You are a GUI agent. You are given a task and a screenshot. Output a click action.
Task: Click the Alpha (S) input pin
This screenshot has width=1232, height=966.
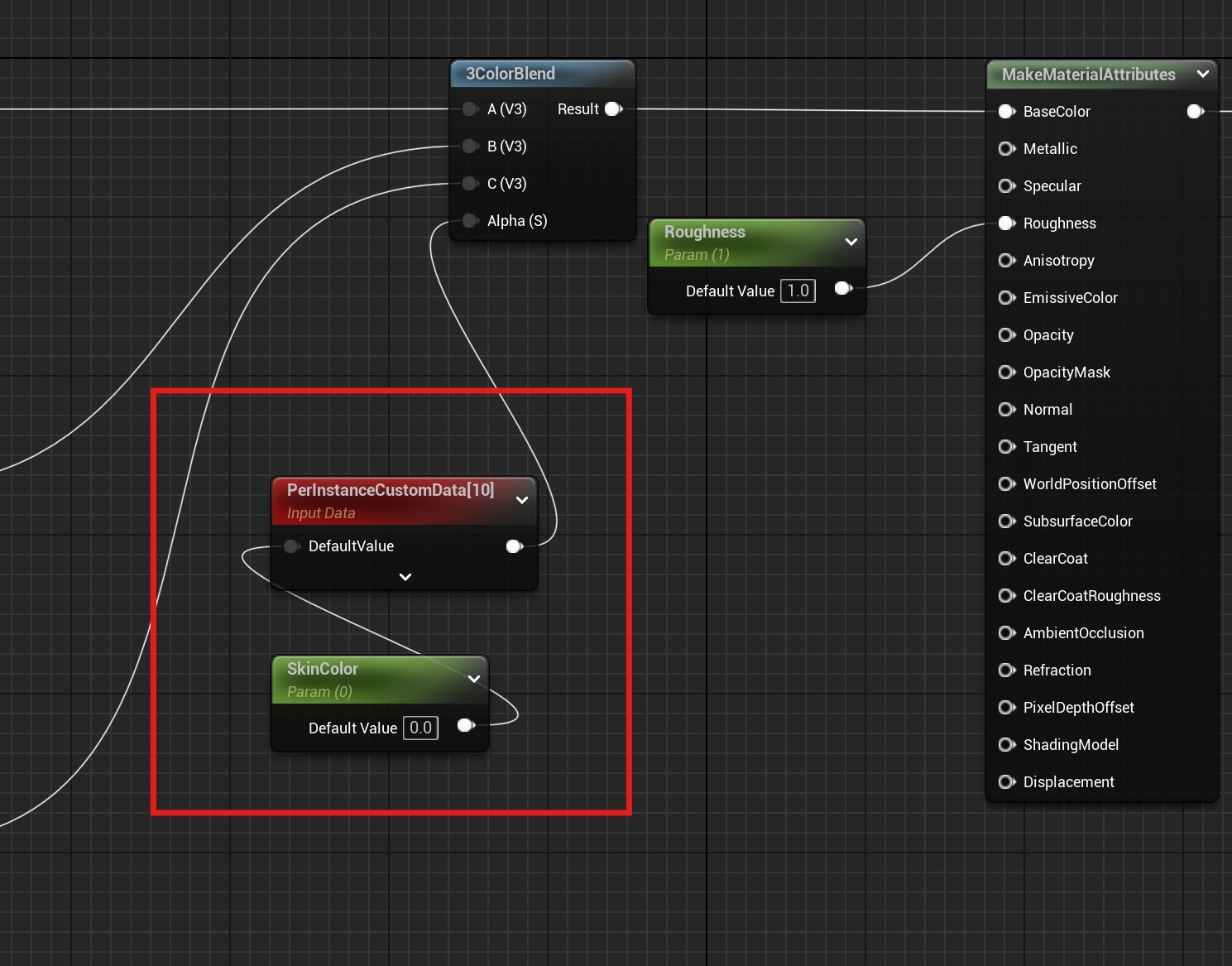(x=471, y=221)
